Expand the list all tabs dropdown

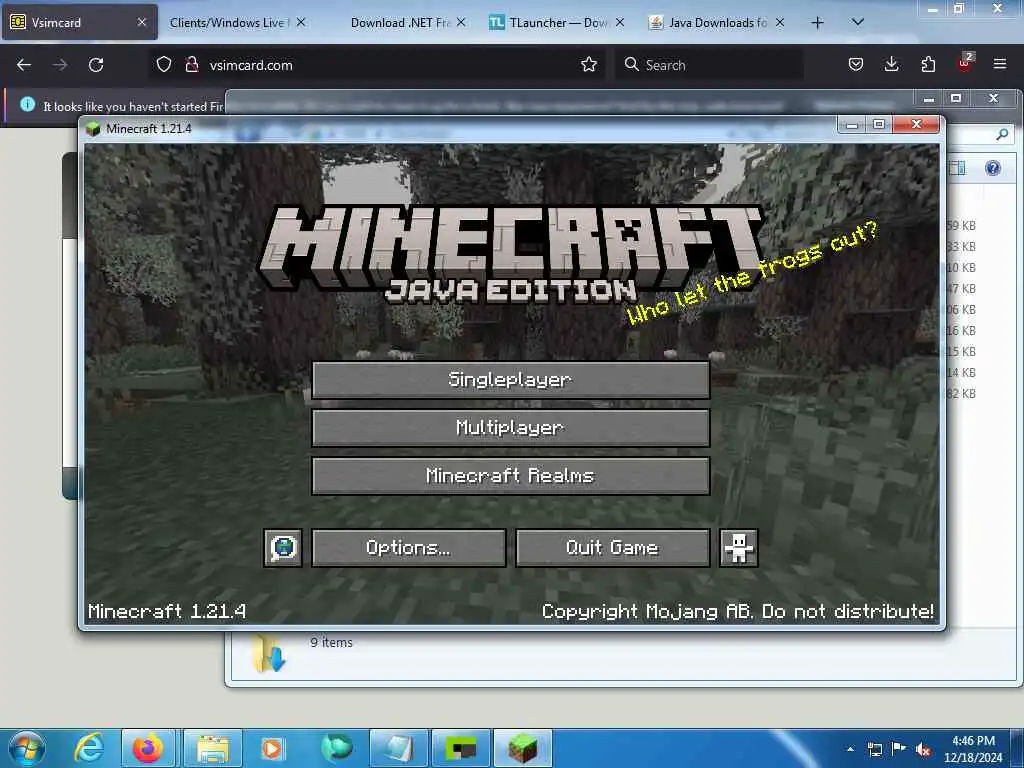(858, 22)
